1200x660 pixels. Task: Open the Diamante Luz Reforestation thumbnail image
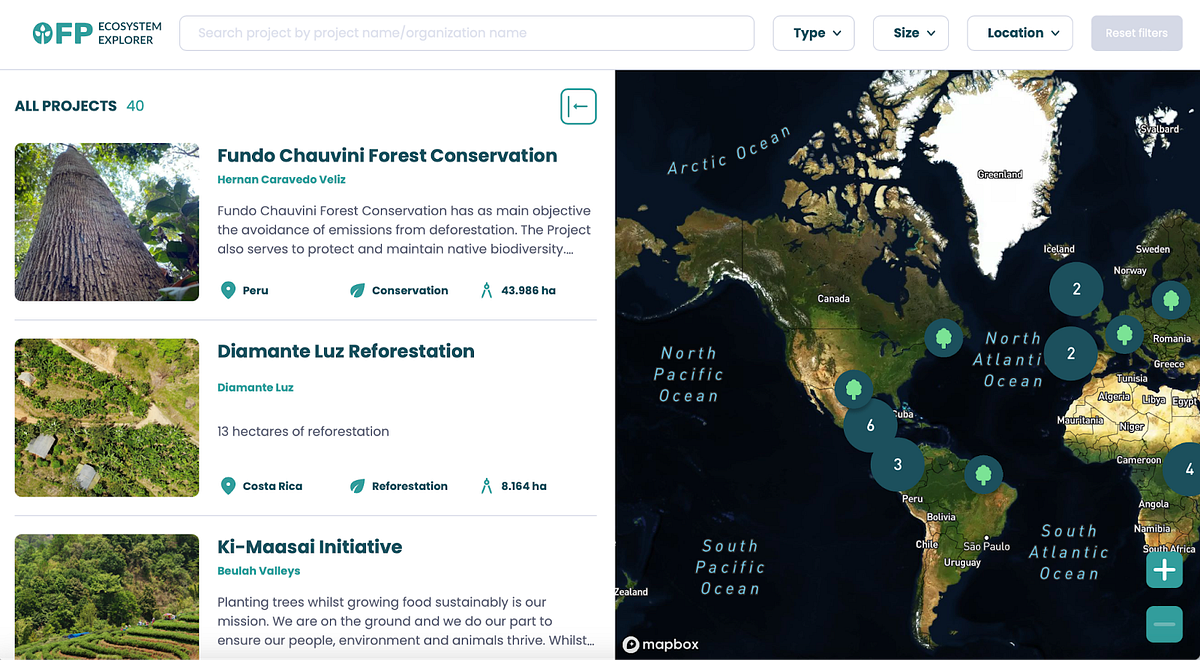point(106,417)
